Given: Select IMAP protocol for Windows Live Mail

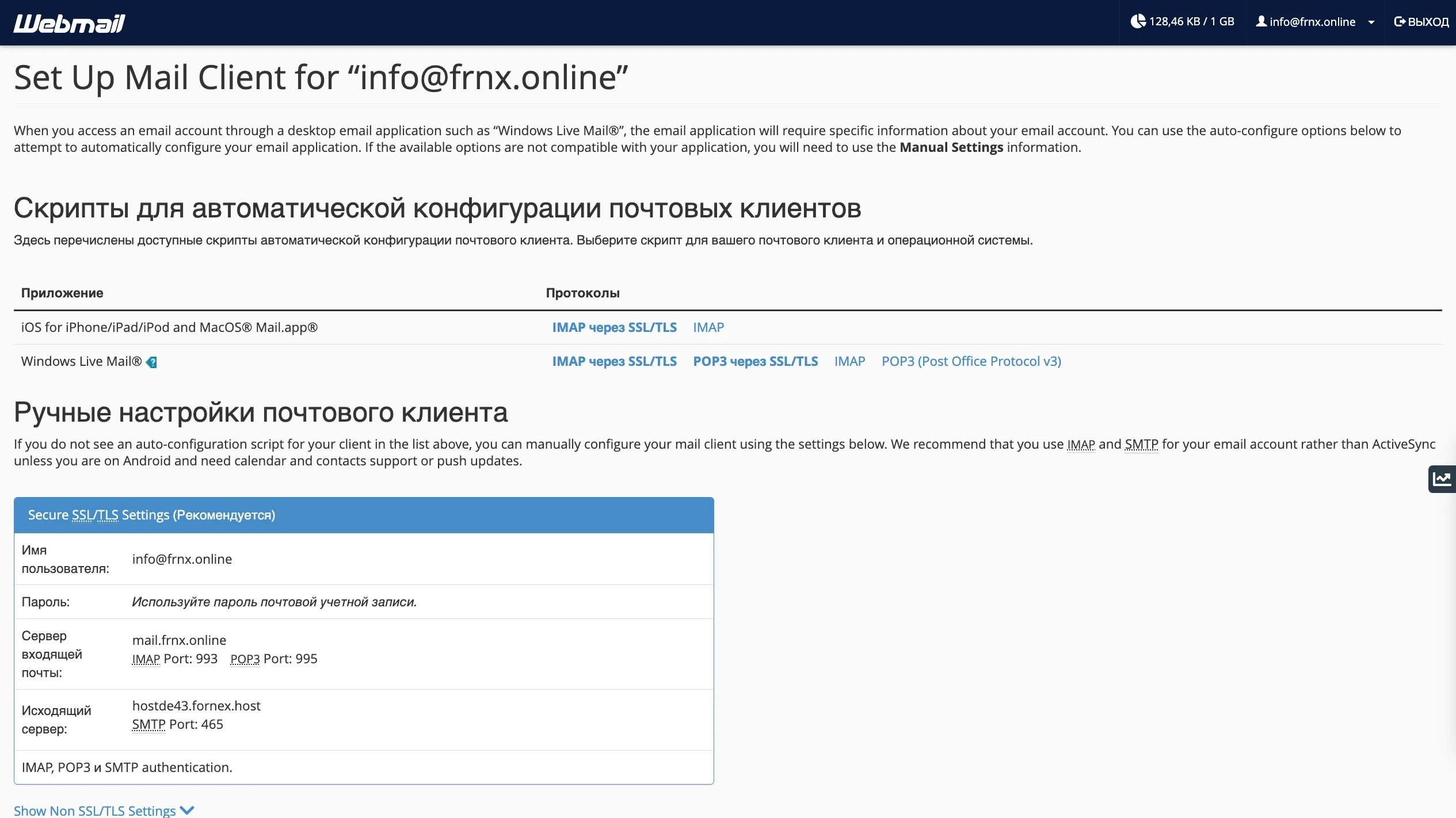Looking at the screenshot, I should (x=850, y=361).
